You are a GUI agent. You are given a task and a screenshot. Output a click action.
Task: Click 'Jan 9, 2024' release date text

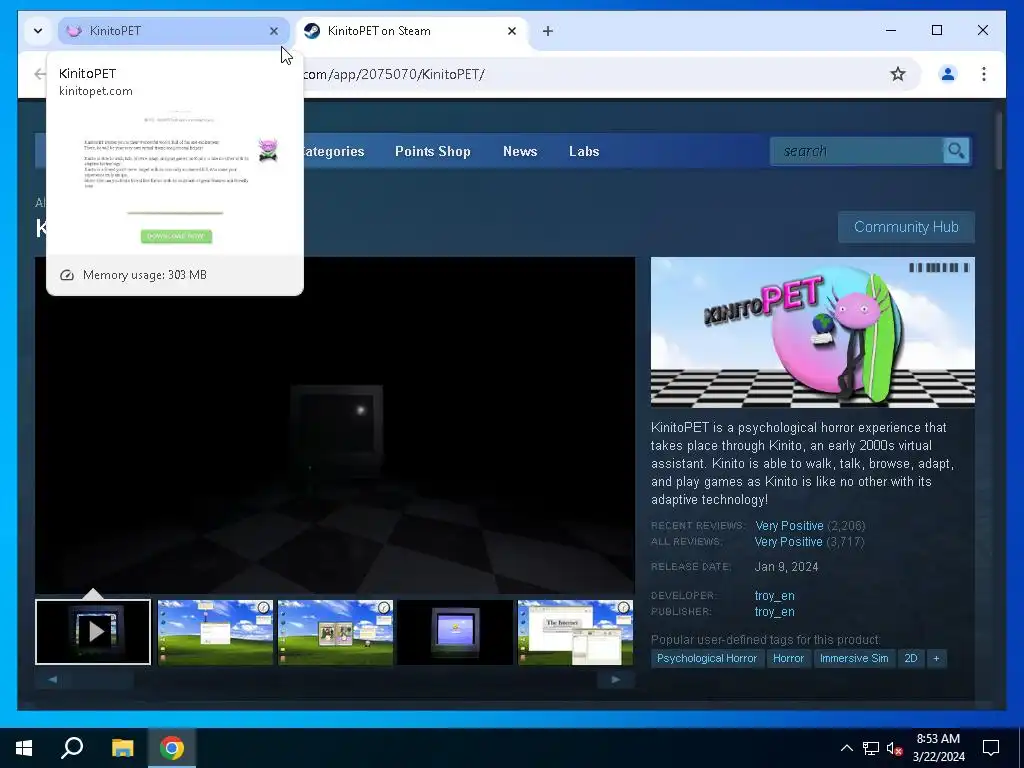(x=786, y=567)
